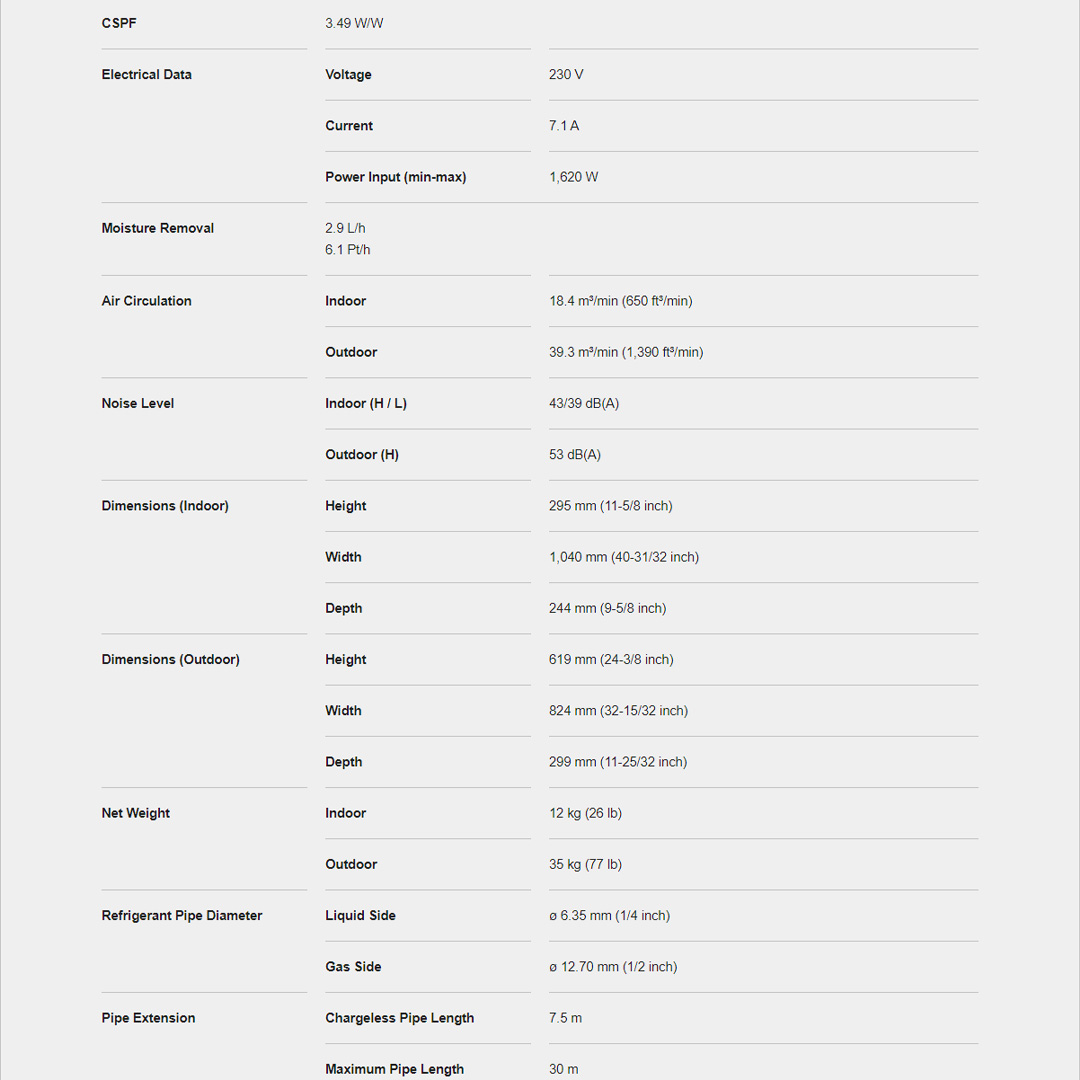Select the outdoor air circulation 39.3 m³/min value
The image size is (1080, 1080).
pyautogui.click(x=625, y=352)
